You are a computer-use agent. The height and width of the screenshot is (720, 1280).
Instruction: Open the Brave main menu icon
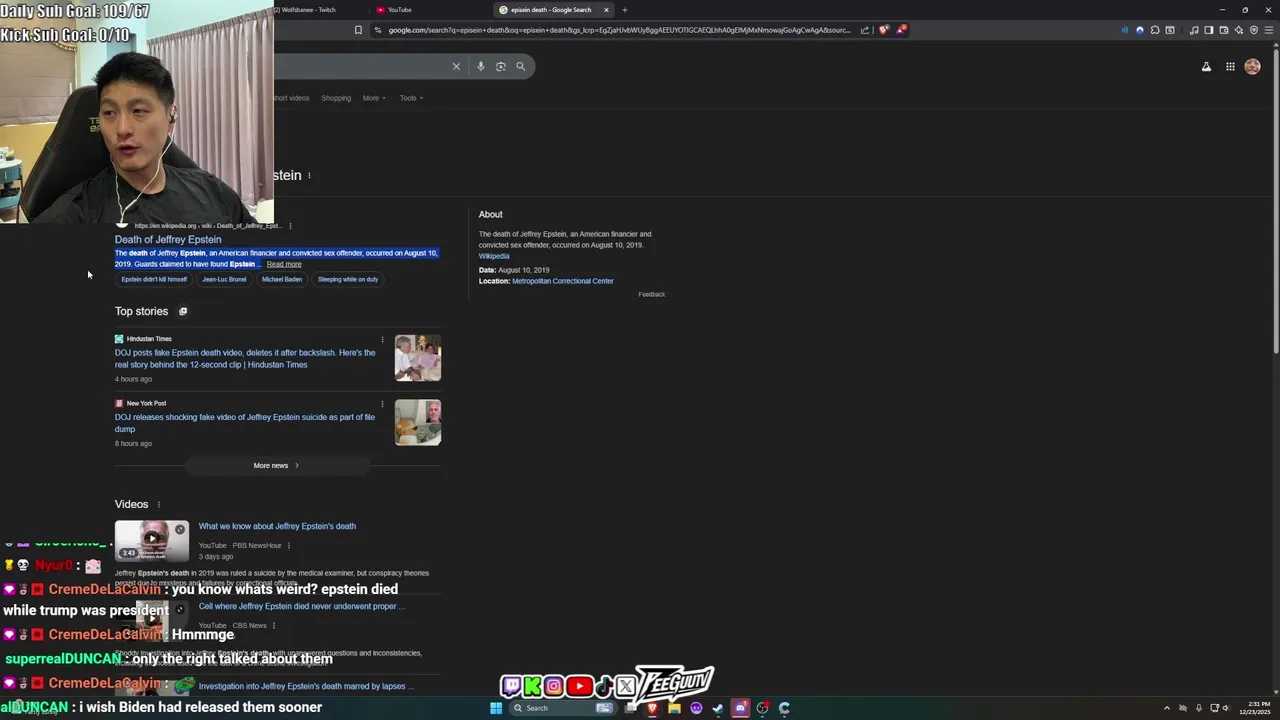tap(1268, 30)
